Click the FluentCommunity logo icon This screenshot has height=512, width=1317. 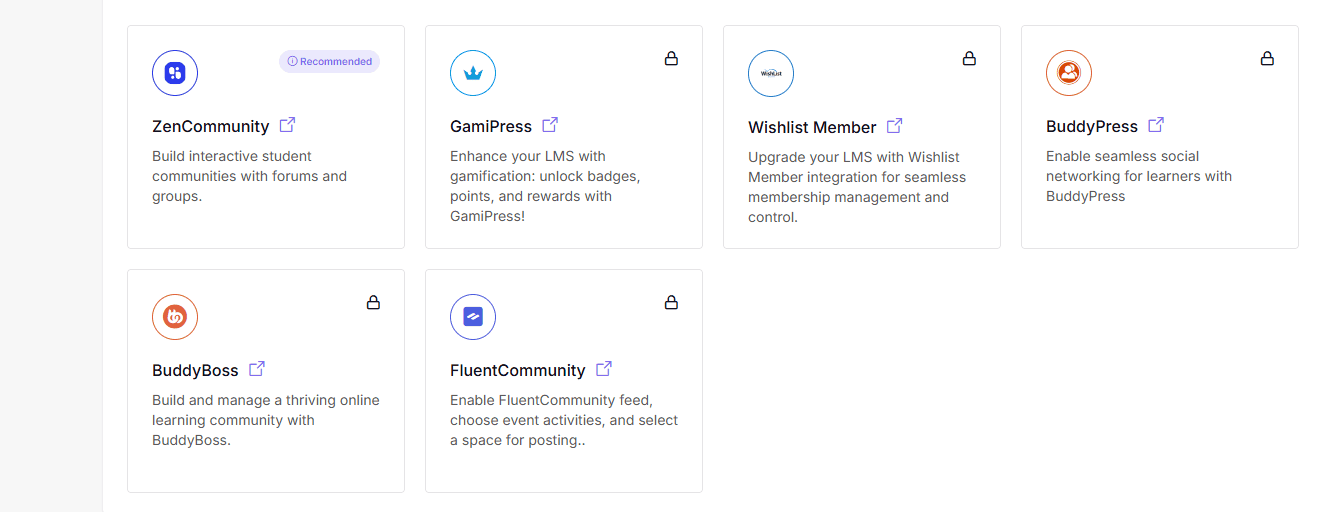473,317
